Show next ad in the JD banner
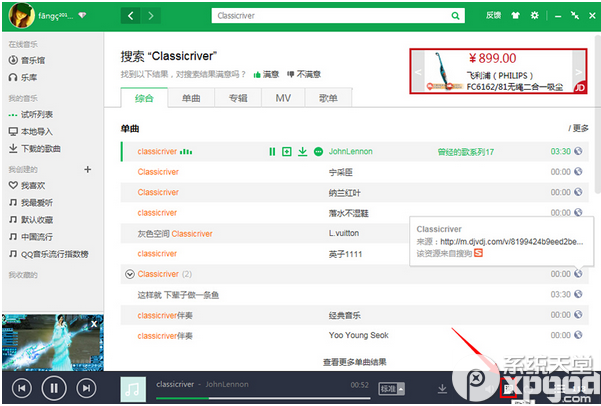This screenshot has height=406, width=601. point(578,72)
